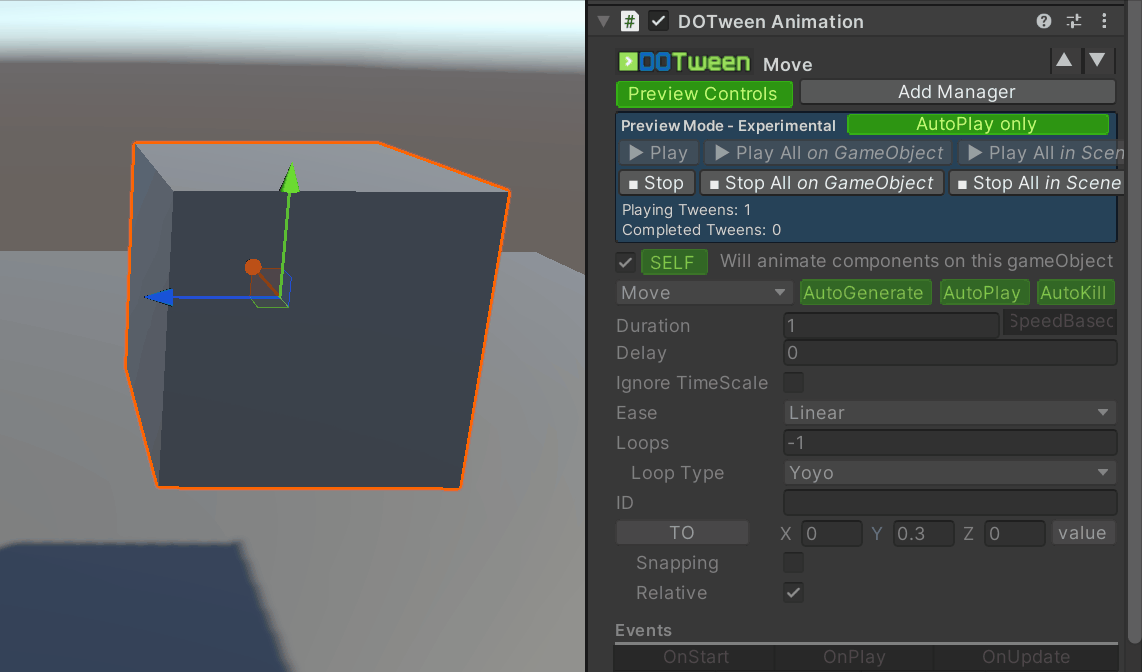The image size is (1142, 672).
Task: Collapse the DOTween Animation component
Action: (603, 21)
